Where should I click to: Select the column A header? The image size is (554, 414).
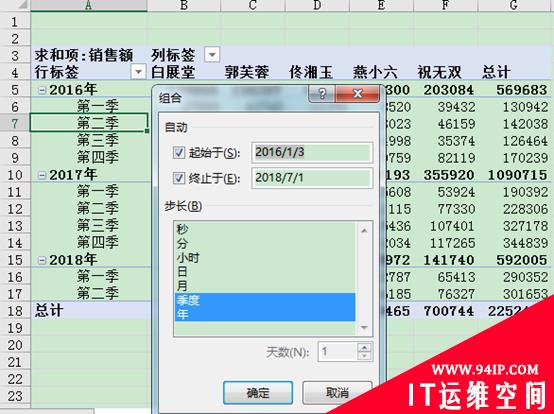[89, 5]
